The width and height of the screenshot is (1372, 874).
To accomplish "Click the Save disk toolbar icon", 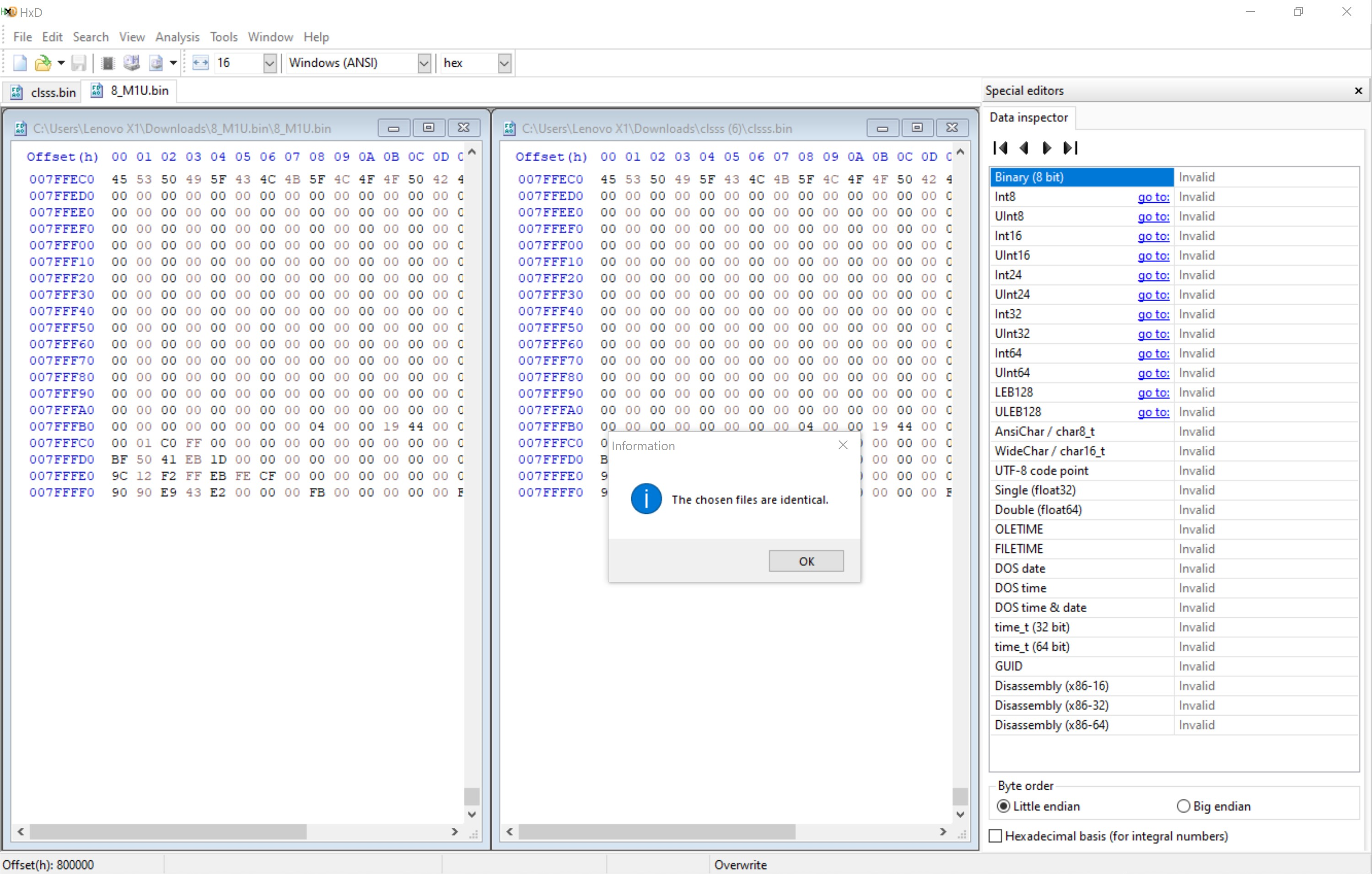I will [79, 63].
